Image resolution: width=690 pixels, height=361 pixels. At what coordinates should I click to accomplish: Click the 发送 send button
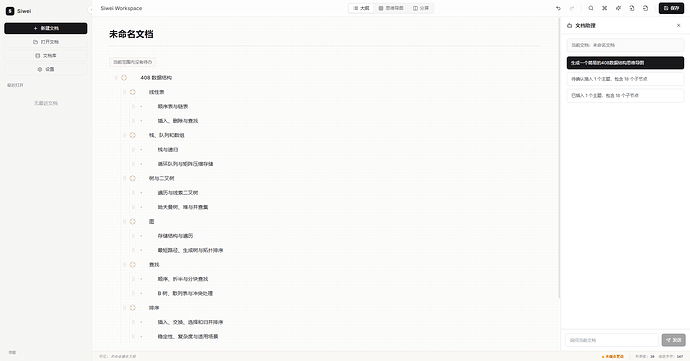(673, 340)
